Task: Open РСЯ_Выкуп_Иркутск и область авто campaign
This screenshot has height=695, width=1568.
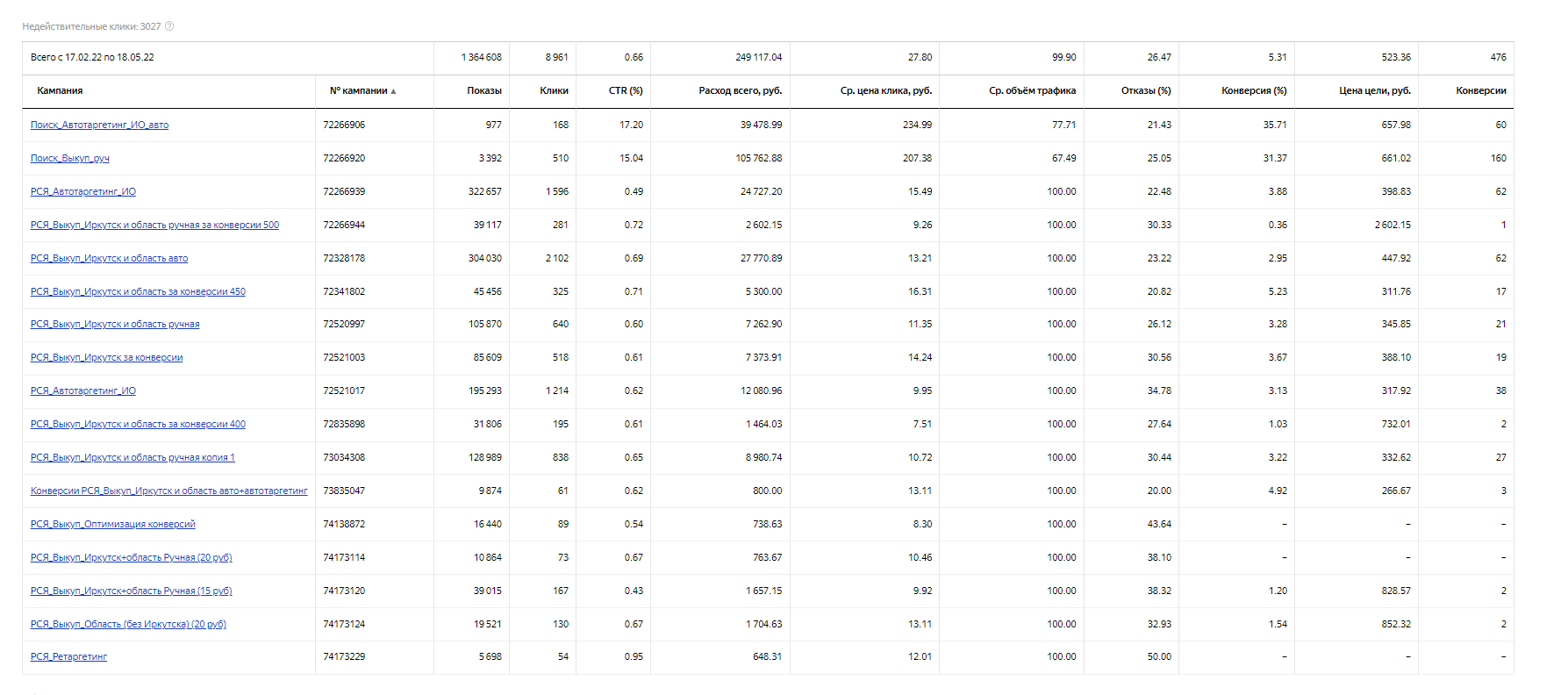Action: pyautogui.click(x=109, y=258)
